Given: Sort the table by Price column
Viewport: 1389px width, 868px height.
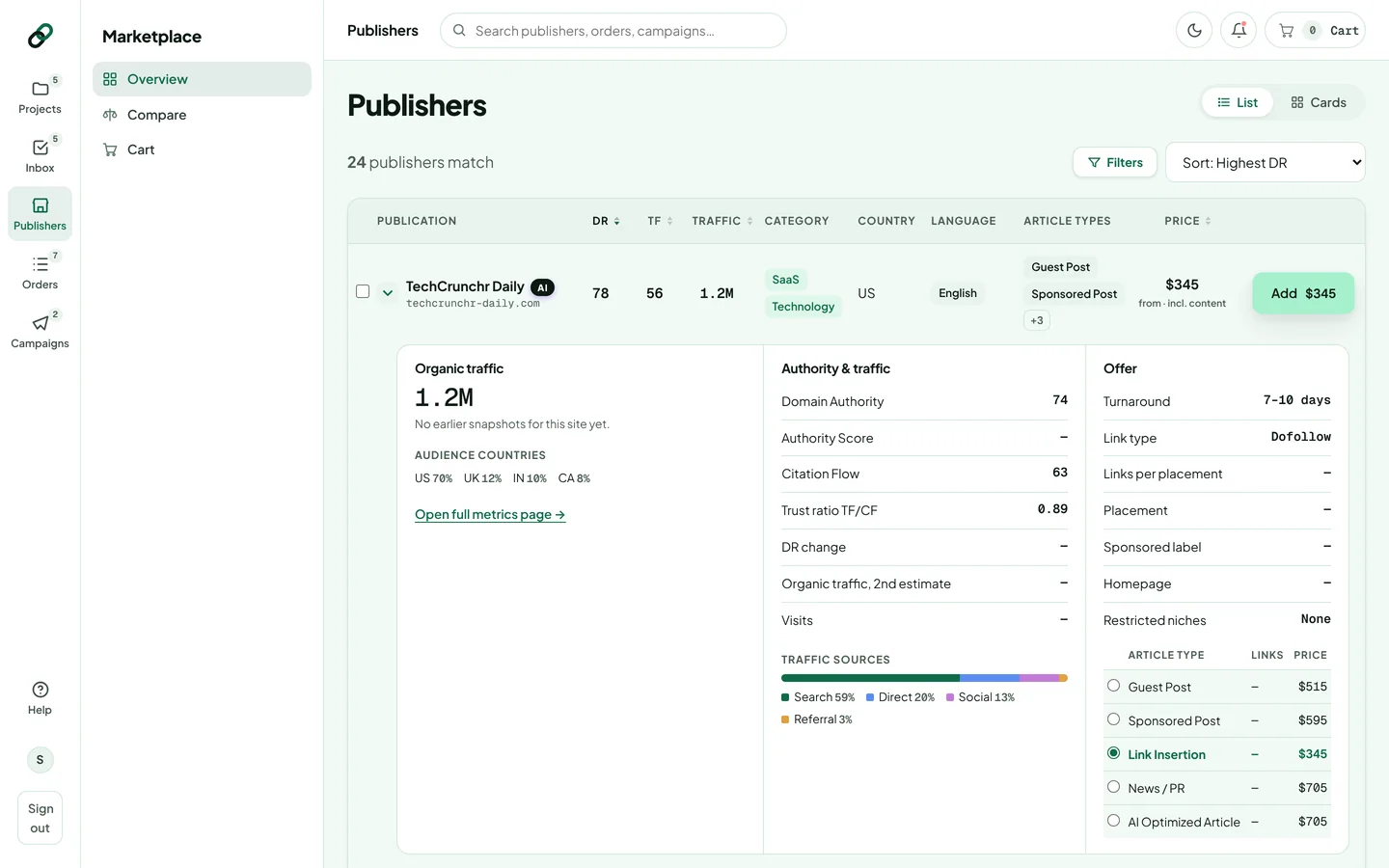Looking at the screenshot, I should coord(1187,221).
